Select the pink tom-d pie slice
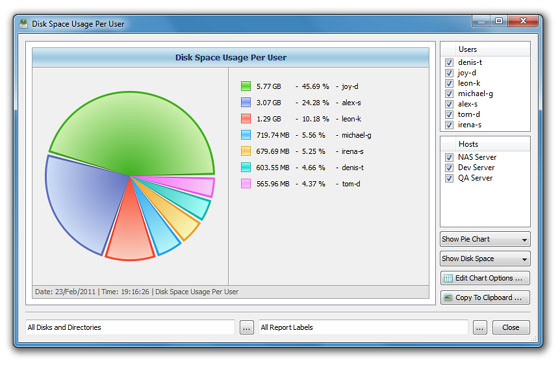Viewport: 560px width, 365px height. pos(193,184)
